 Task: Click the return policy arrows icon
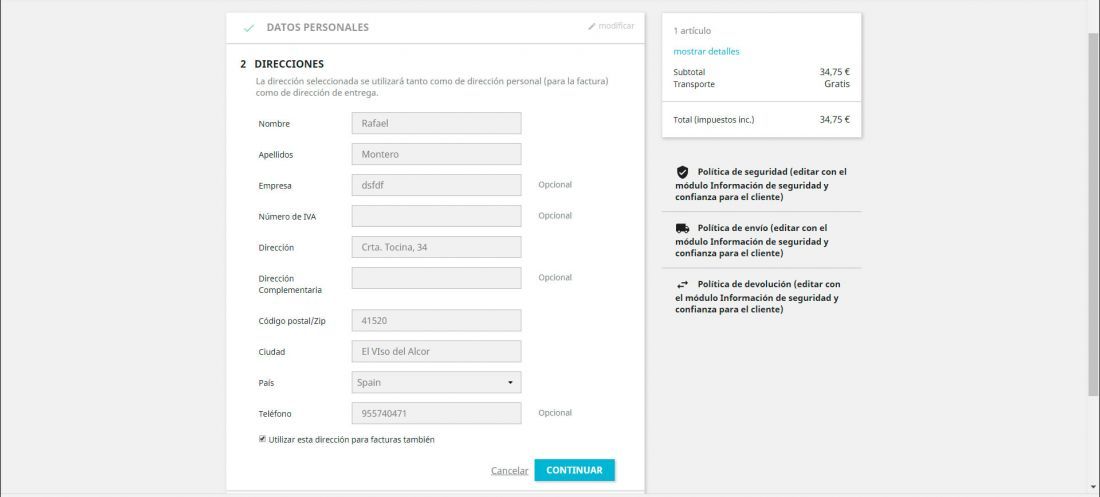coord(682,284)
